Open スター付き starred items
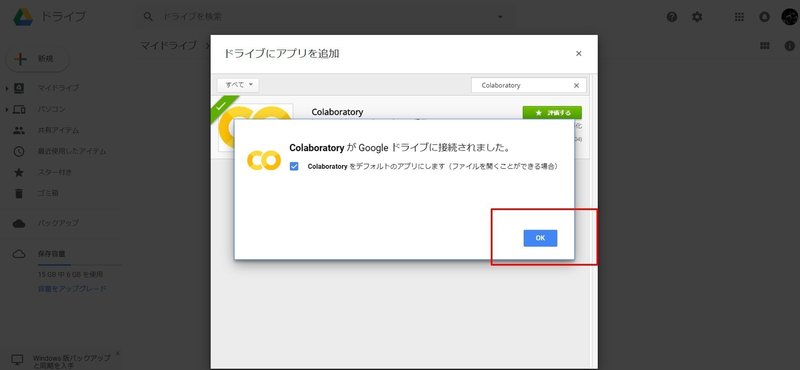Image resolution: width=800 pixels, height=370 pixels. coord(55,172)
